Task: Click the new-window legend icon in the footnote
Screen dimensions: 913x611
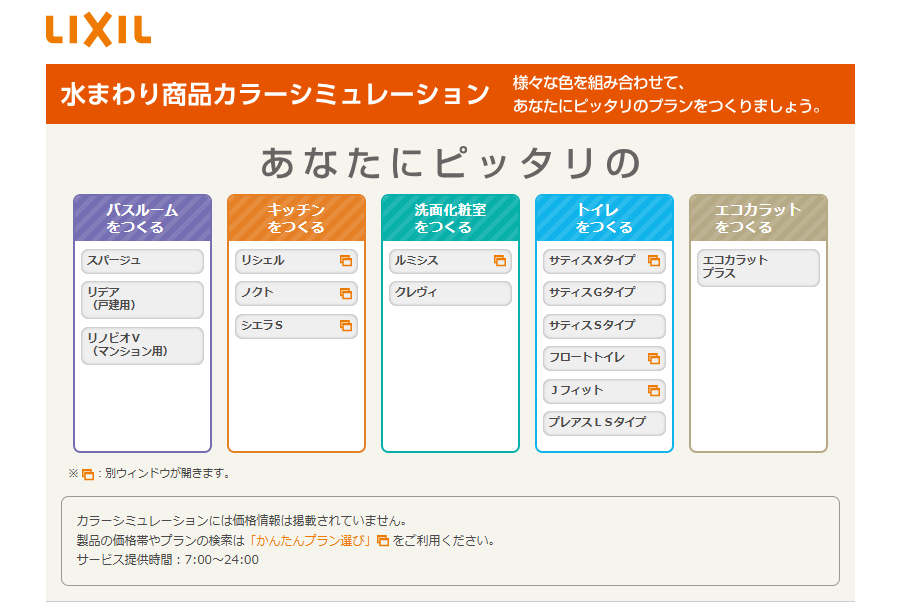Action: [x=88, y=474]
